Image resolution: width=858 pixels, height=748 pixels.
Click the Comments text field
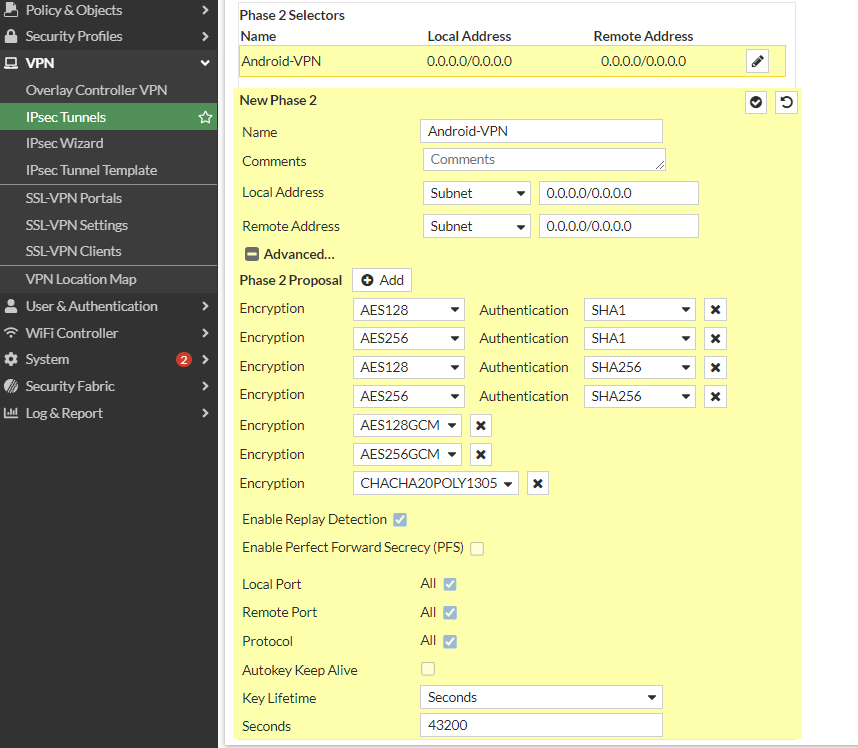pos(543,160)
